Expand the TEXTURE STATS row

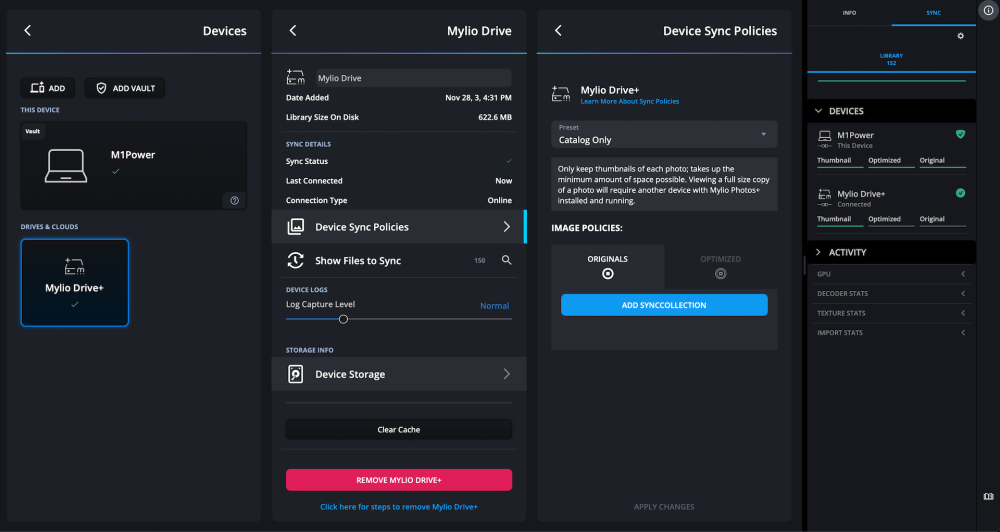point(892,313)
